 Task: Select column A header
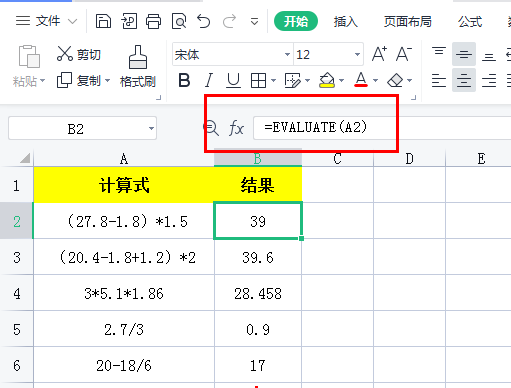[x=124, y=159]
